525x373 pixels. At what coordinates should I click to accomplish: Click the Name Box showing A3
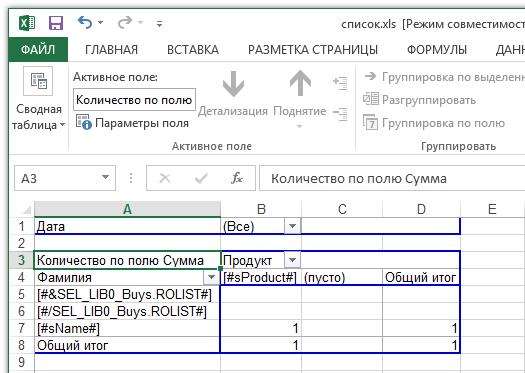tap(57, 178)
